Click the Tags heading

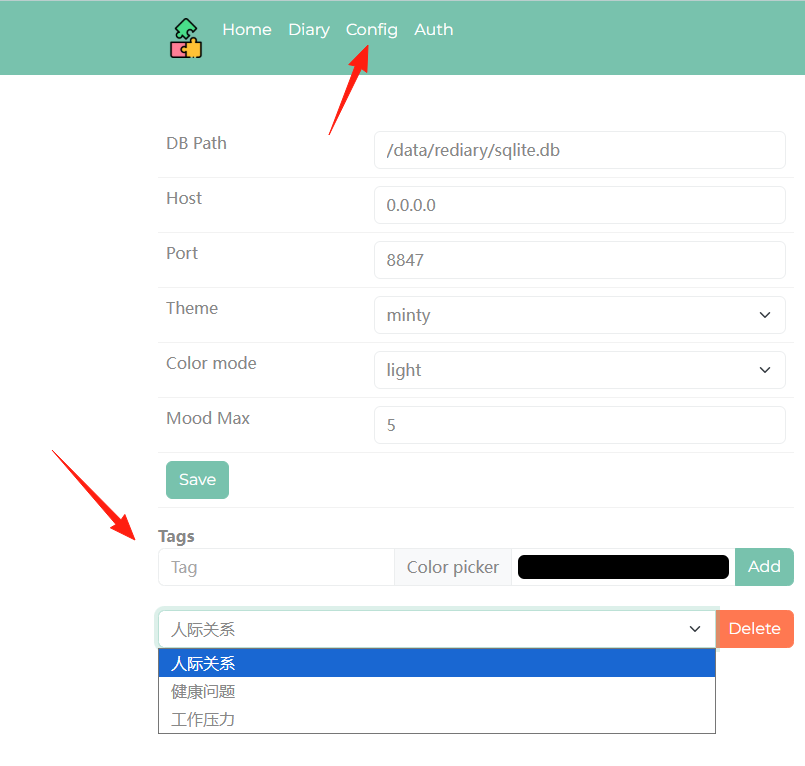[x=176, y=537]
